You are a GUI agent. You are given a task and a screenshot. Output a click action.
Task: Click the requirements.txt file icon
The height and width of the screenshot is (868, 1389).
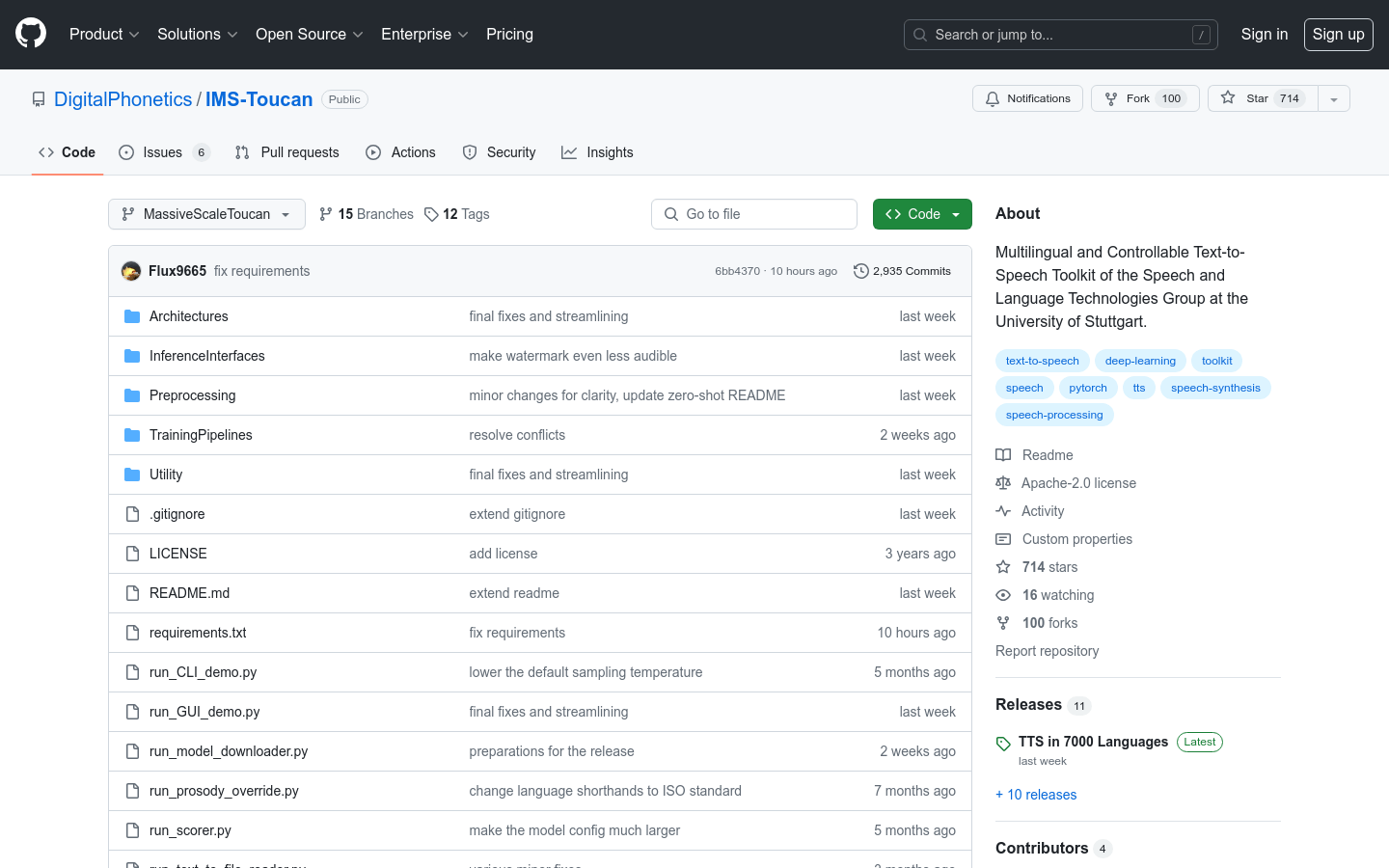coord(132,633)
